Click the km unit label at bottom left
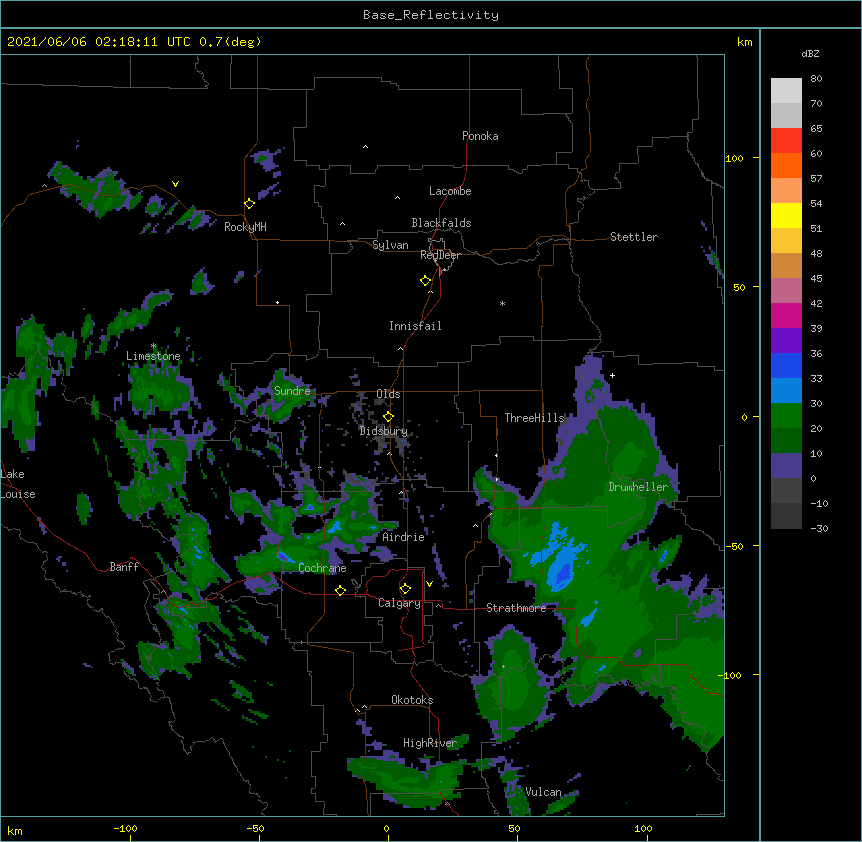 tap(15, 831)
